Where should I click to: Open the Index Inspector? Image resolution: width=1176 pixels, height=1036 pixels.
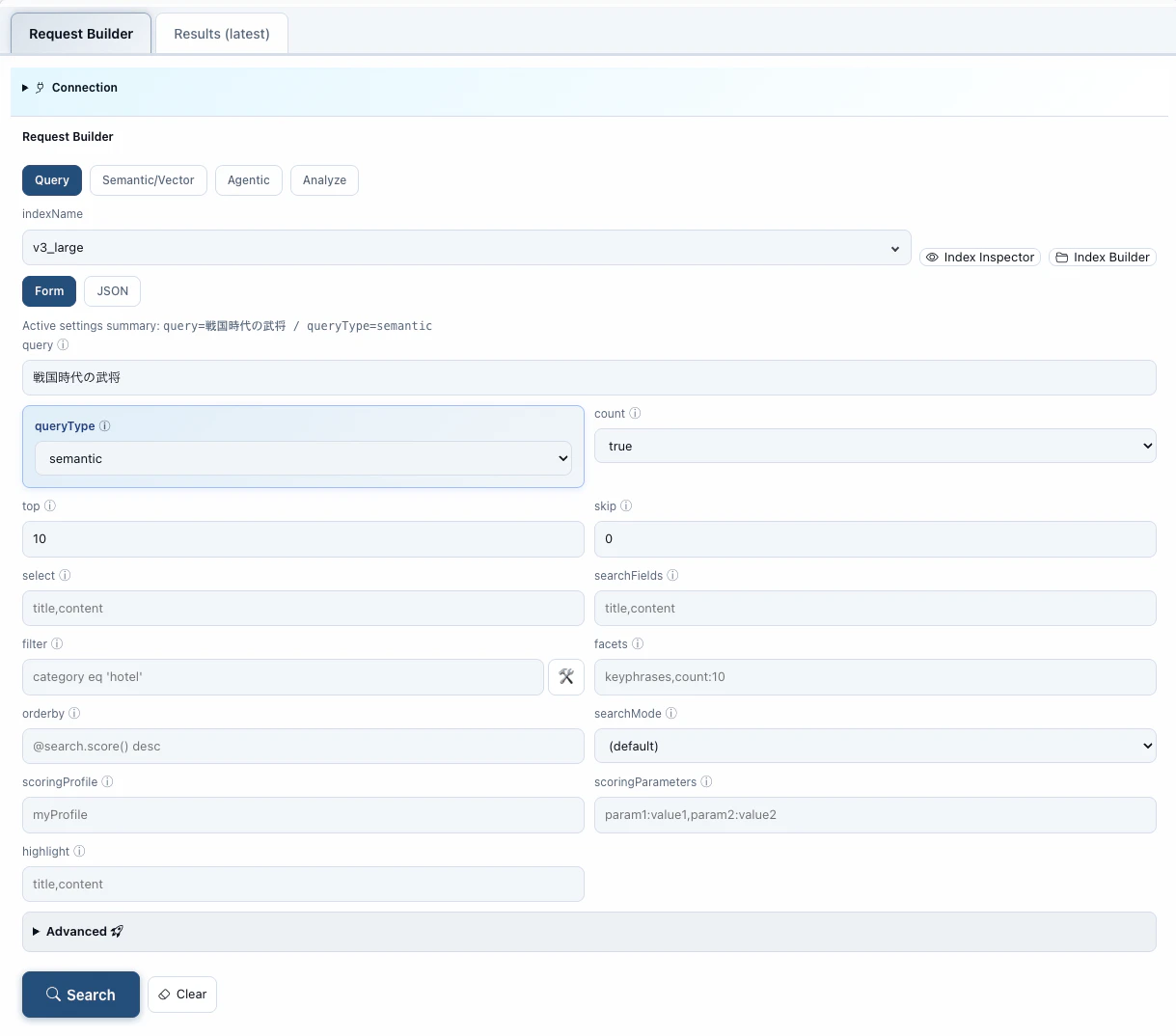pyautogui.click(x=980, y=258)
